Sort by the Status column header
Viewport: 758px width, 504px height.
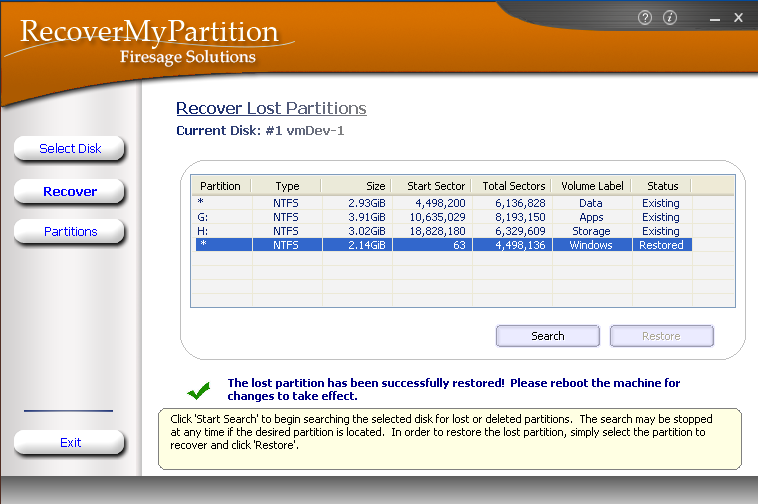(x=661, y=186)
